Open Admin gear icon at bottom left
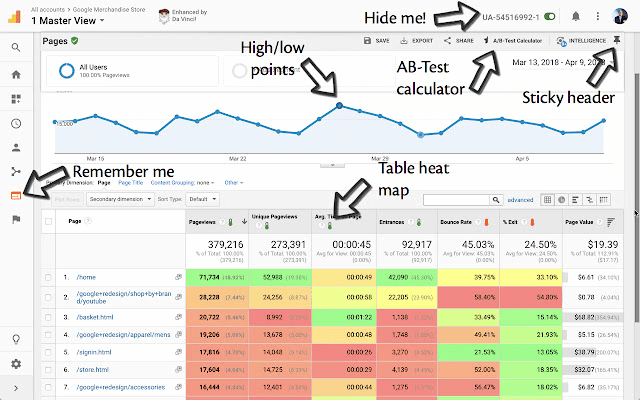640x400 pixels. tap(16, 364)
